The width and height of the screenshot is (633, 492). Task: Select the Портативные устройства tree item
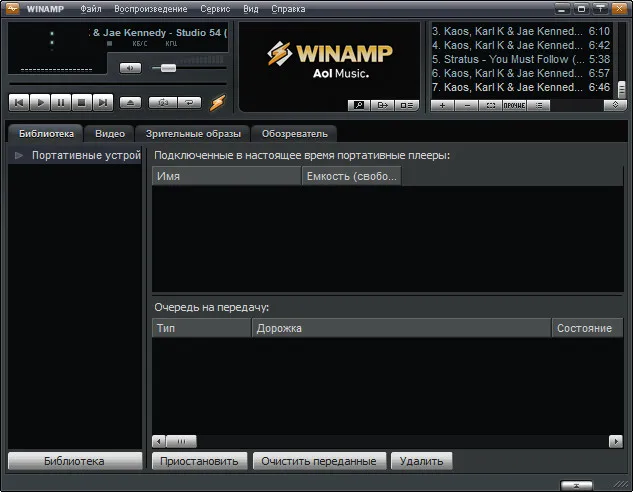click(75, 155)
